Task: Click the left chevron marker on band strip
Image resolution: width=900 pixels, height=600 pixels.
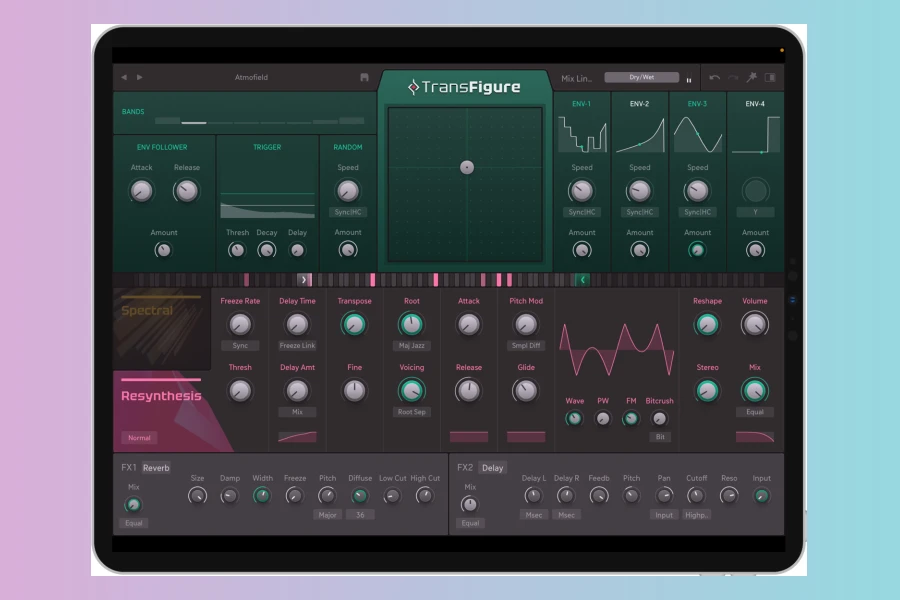Action: 583,280
